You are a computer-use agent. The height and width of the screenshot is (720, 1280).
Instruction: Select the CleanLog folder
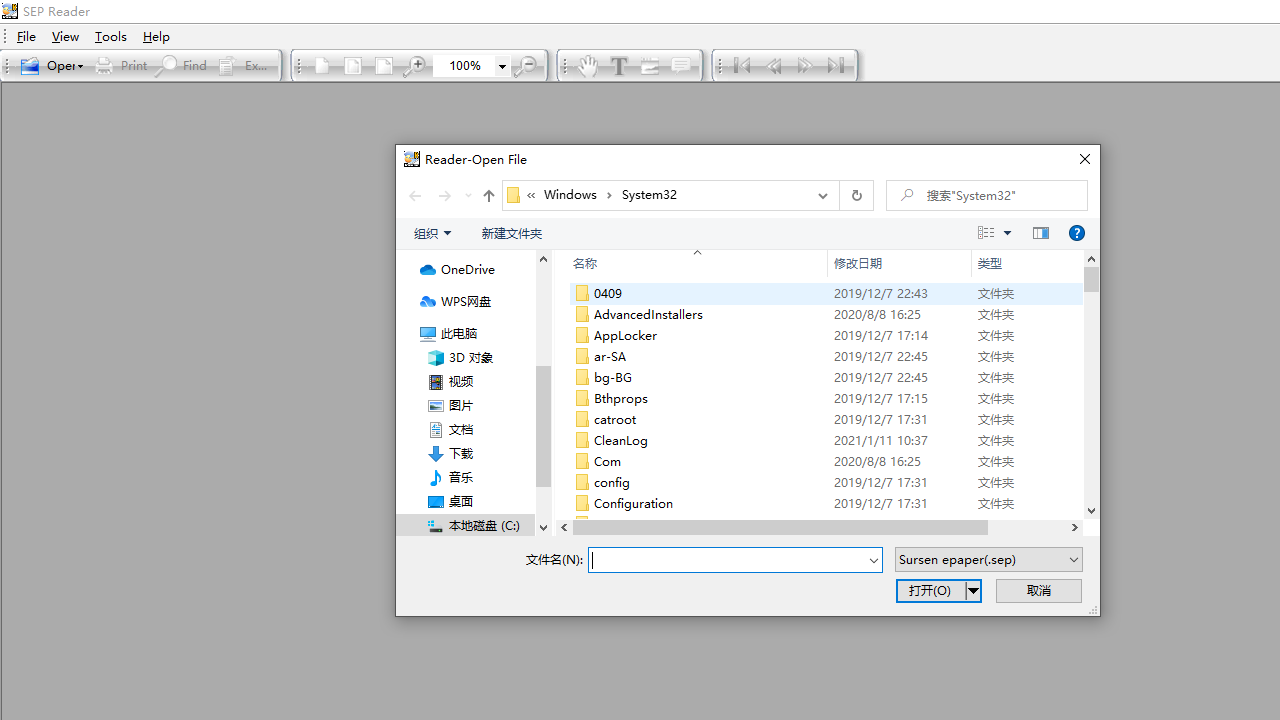621,440
